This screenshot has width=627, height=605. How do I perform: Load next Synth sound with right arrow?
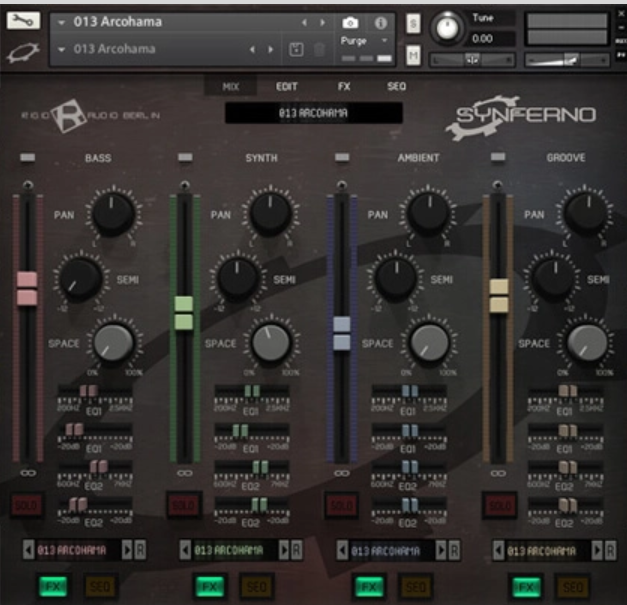pyautogui.click(x=284, y=550)
